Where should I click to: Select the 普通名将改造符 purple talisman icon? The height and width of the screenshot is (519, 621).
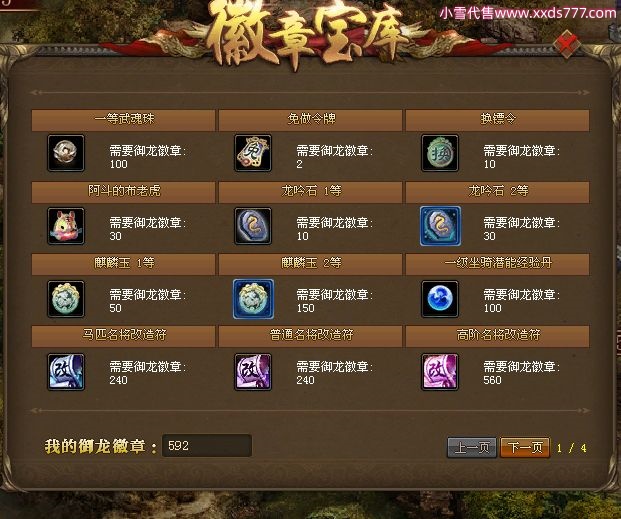tap(253, 372)
